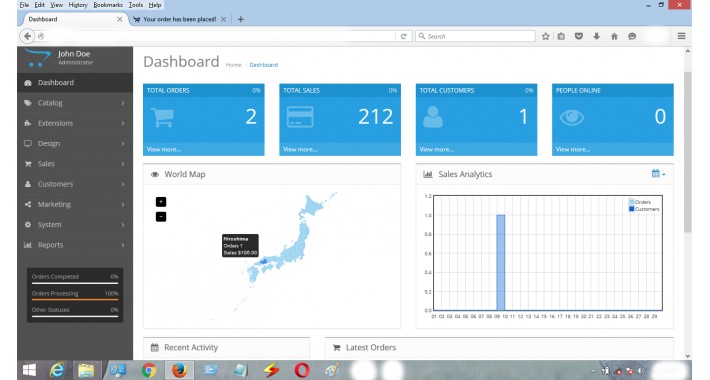710x380 pixels.
Task: Click the Dashboard gauge icon in sidebar
Action: pyautogui.click(x=28, y=83)
